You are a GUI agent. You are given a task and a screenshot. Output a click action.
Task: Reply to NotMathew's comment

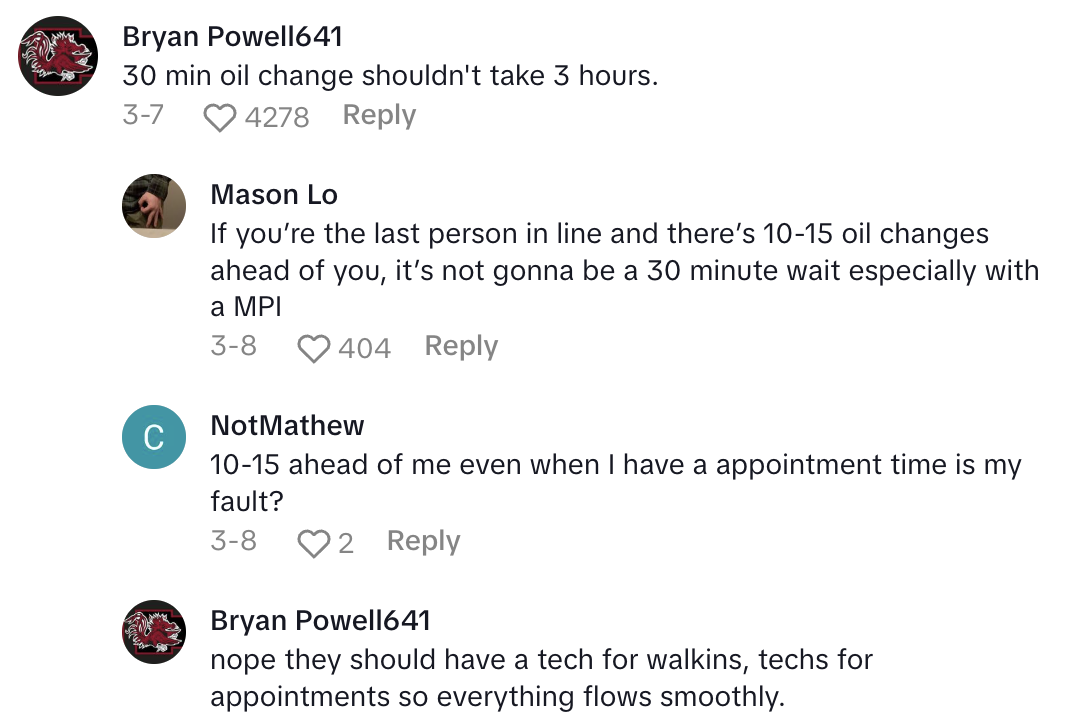pyautogui.click(x=423, y=541)
